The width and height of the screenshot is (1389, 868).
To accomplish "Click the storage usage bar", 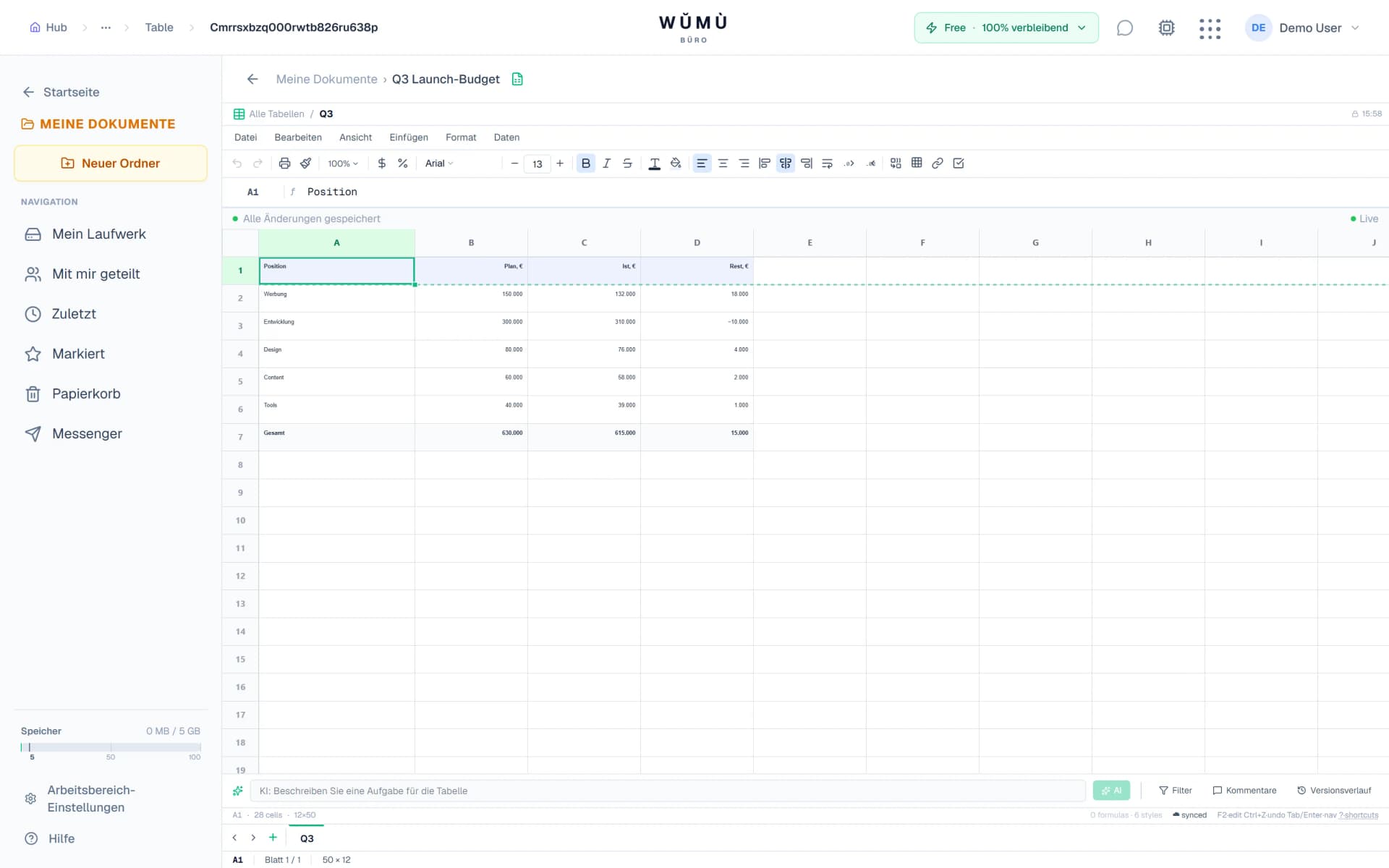I will tap(111, 746).
